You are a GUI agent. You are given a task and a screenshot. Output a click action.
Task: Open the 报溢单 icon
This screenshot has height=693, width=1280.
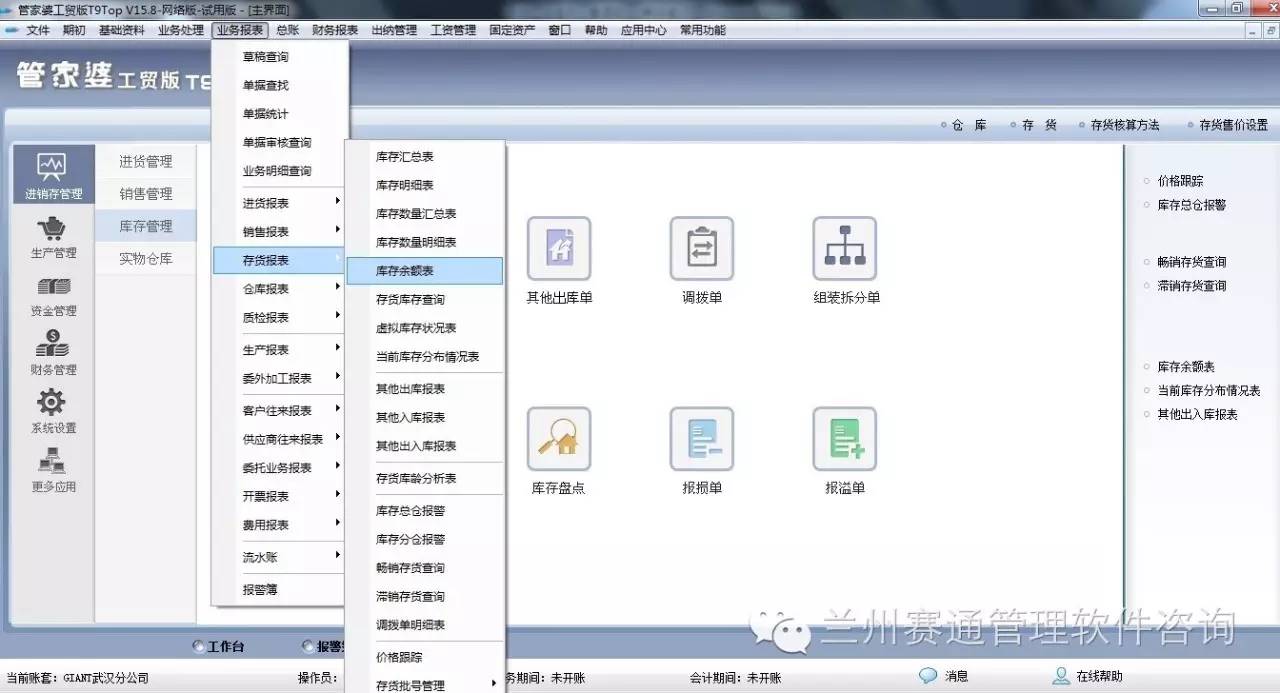845,439
